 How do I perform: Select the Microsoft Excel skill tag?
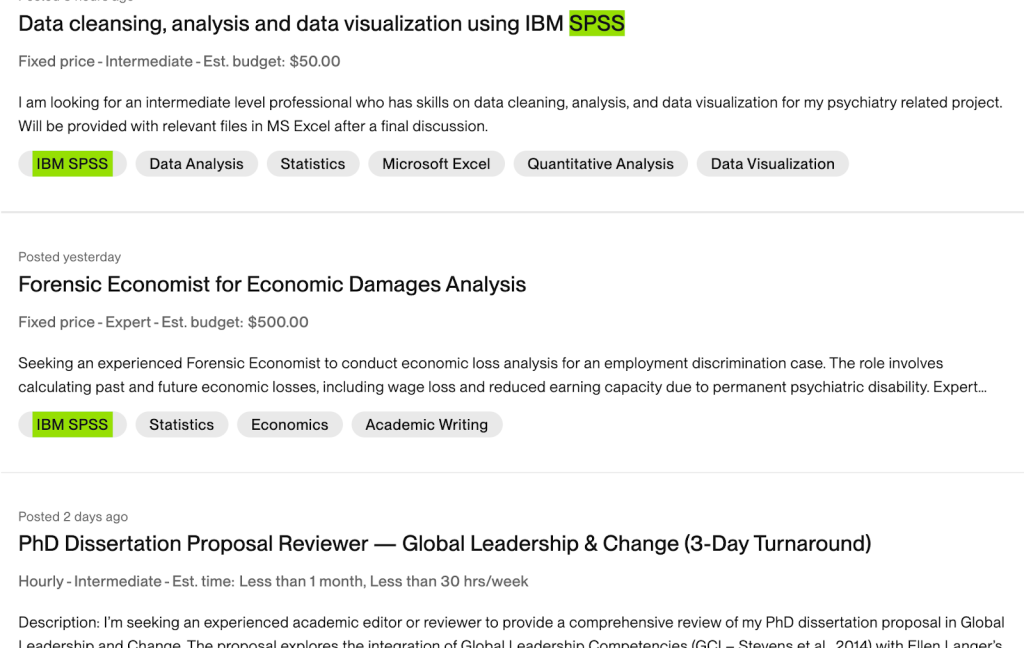[x=436, y=164]
